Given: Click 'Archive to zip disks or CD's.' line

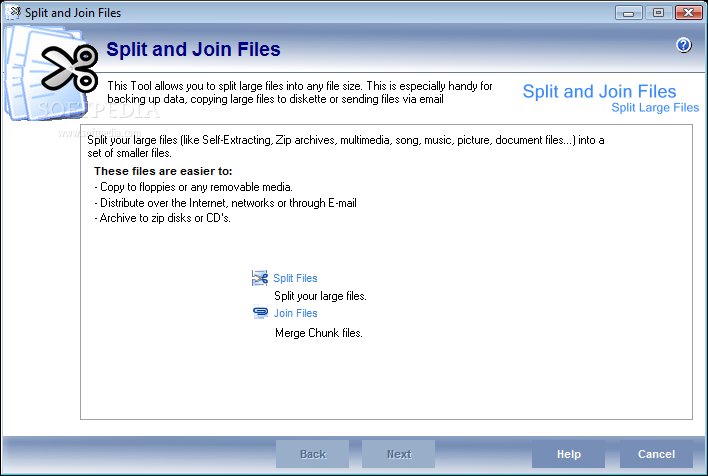Looking at the screenshot, I should pyautogui.click(x=163, y=218).
